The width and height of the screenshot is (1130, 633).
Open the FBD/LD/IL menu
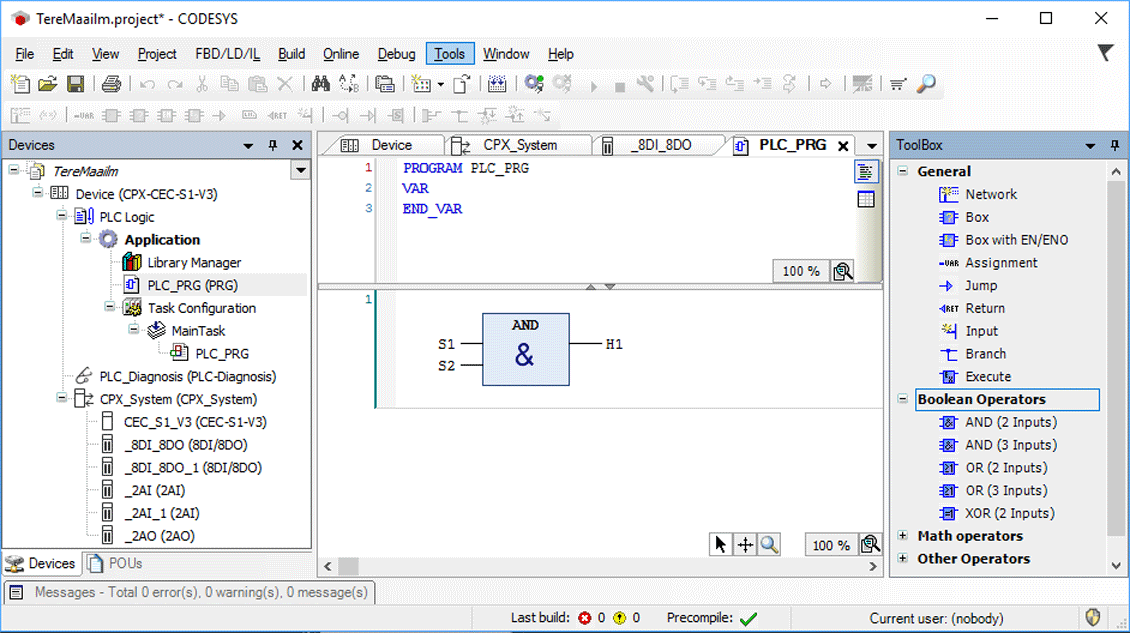click(227, 53)
